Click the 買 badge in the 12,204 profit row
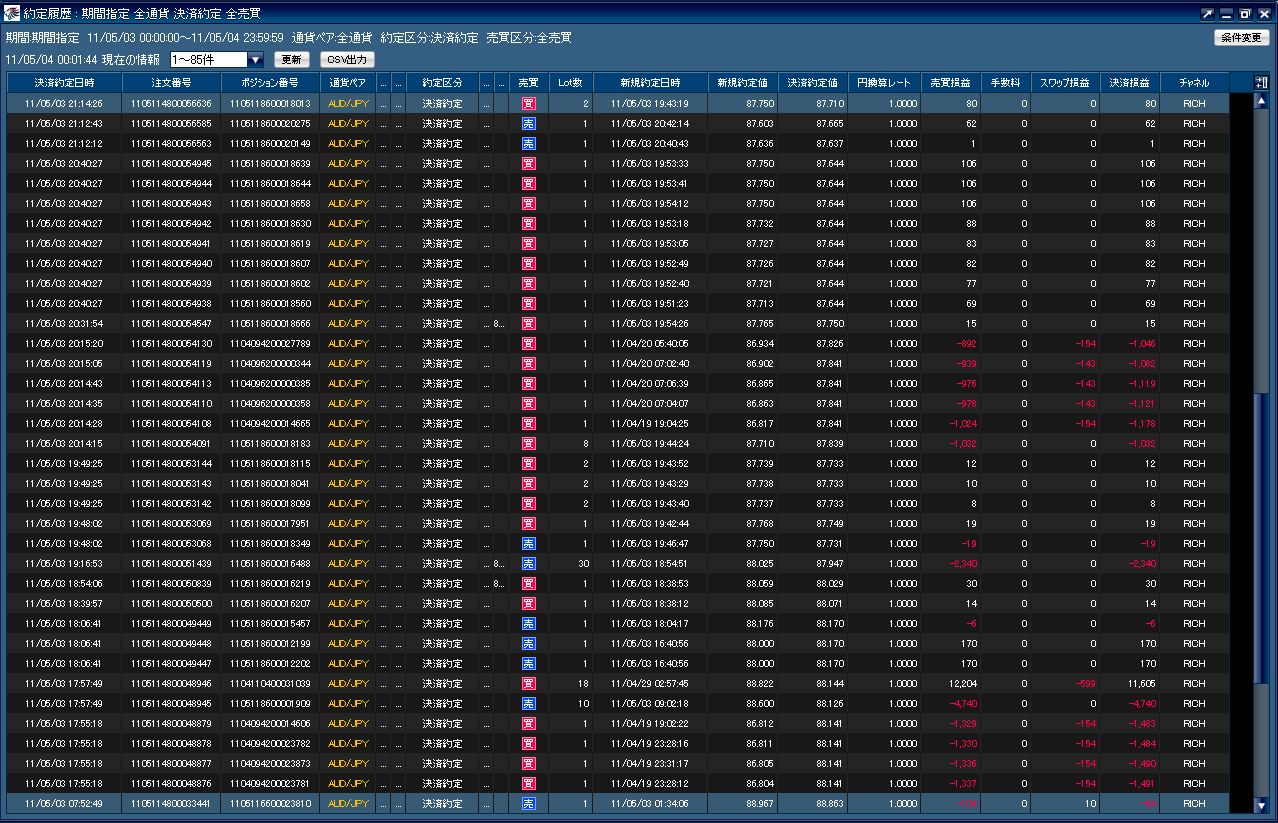Image resolution: width=1278 pixels, height=823 pixels. [529, 683]
